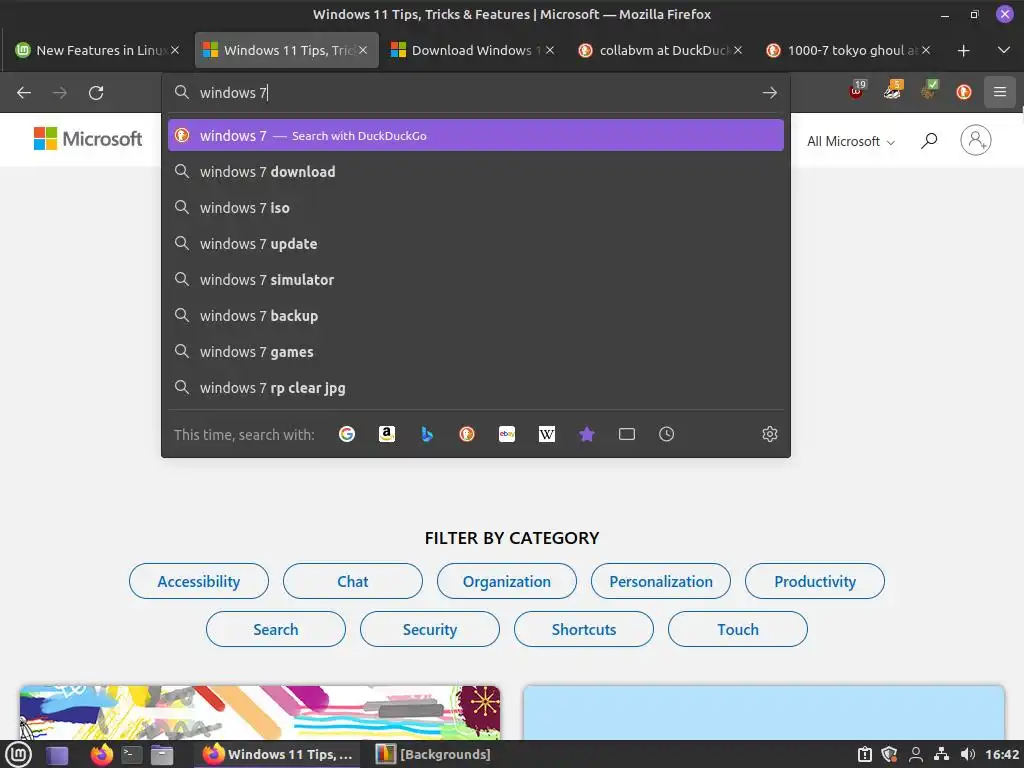1024x768 pixels.
Task: Open the uBlock Origin extension icon
Action: click(x=857, y=91)
